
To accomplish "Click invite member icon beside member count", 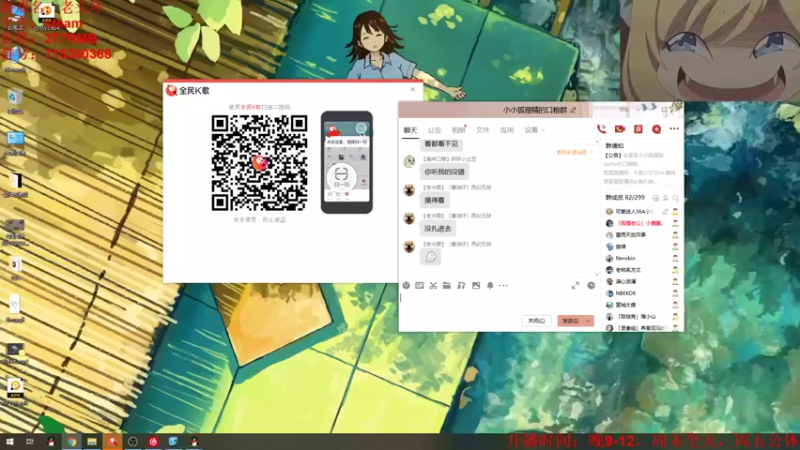I will click(665, 197).
